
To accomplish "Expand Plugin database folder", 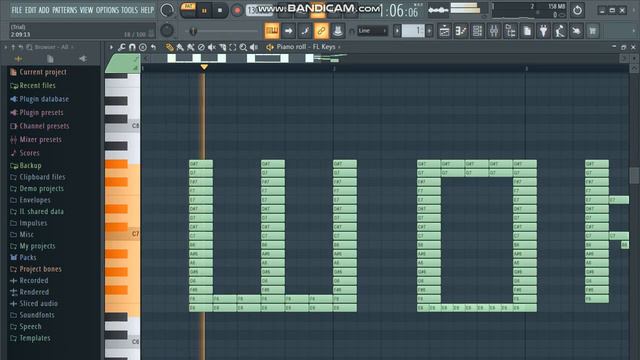I will [x=40, y=99].
